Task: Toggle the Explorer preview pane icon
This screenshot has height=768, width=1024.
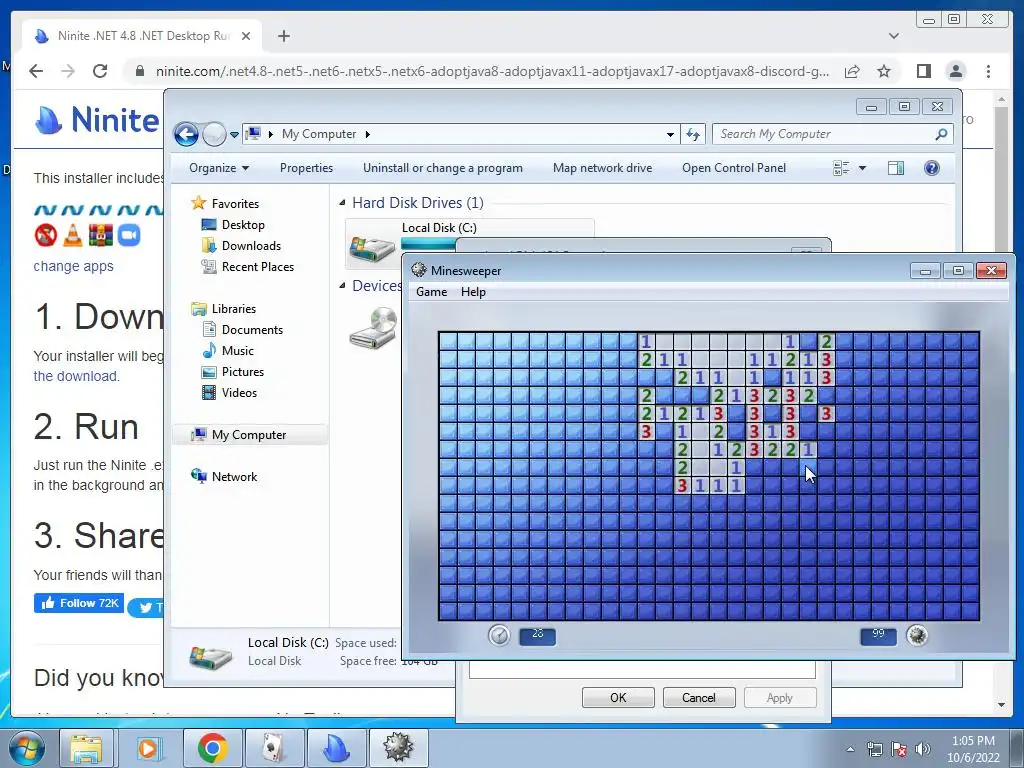Action: tap(896, 168)
